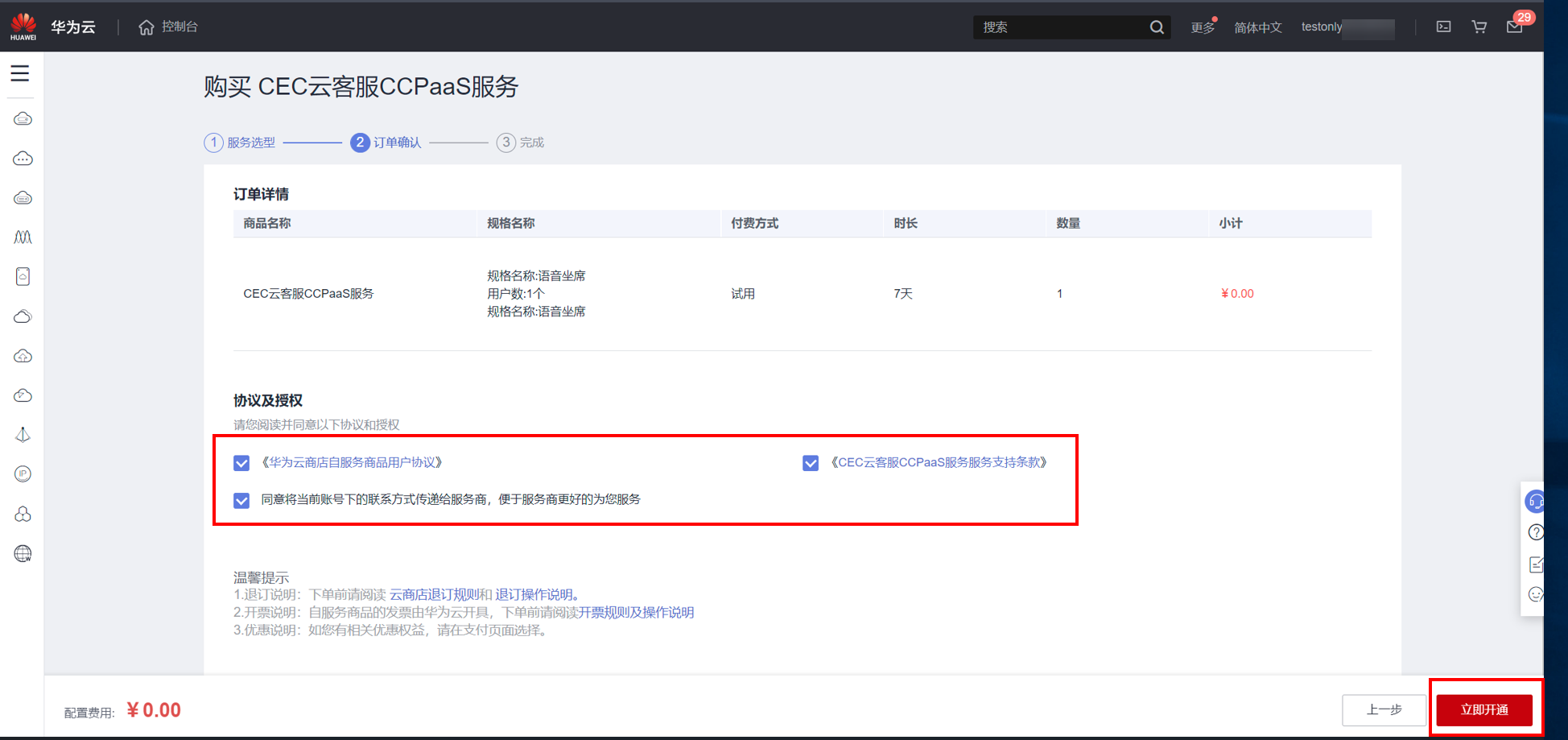Click the 用户数:1个 specification text
1568x740 pixels.
point(516,294)
